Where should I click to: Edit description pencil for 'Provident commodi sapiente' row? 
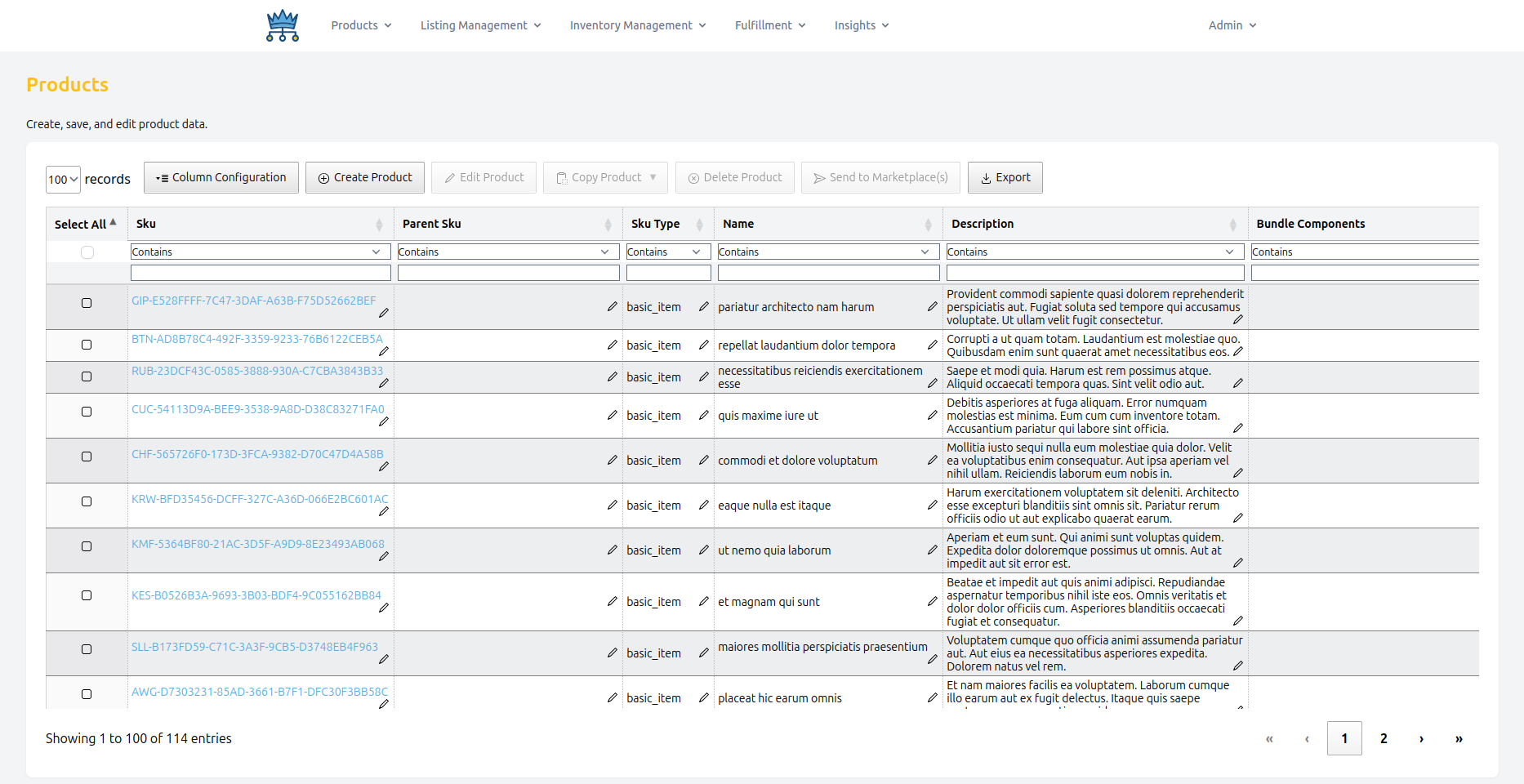(1238, 319)
